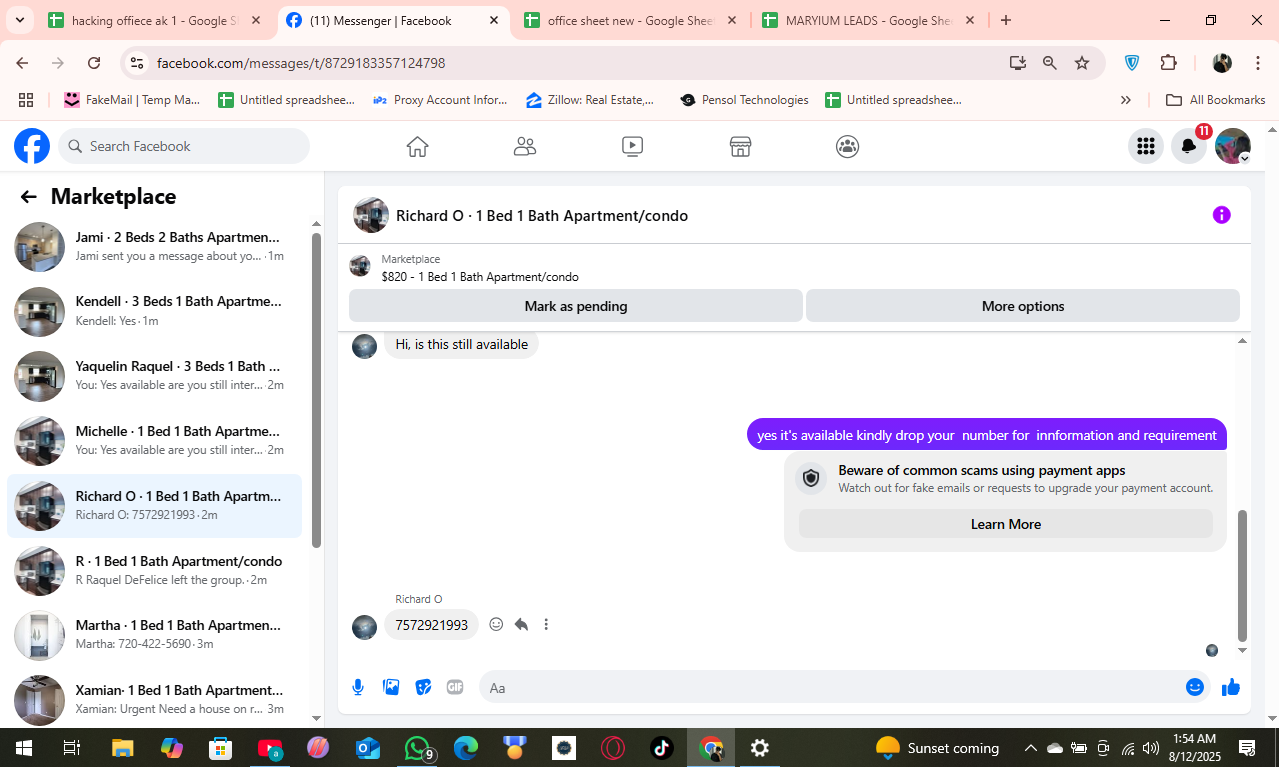1279x767 pixels.
Task: Click Richard O header profile thumbnail
Action: tap(371, 215)
